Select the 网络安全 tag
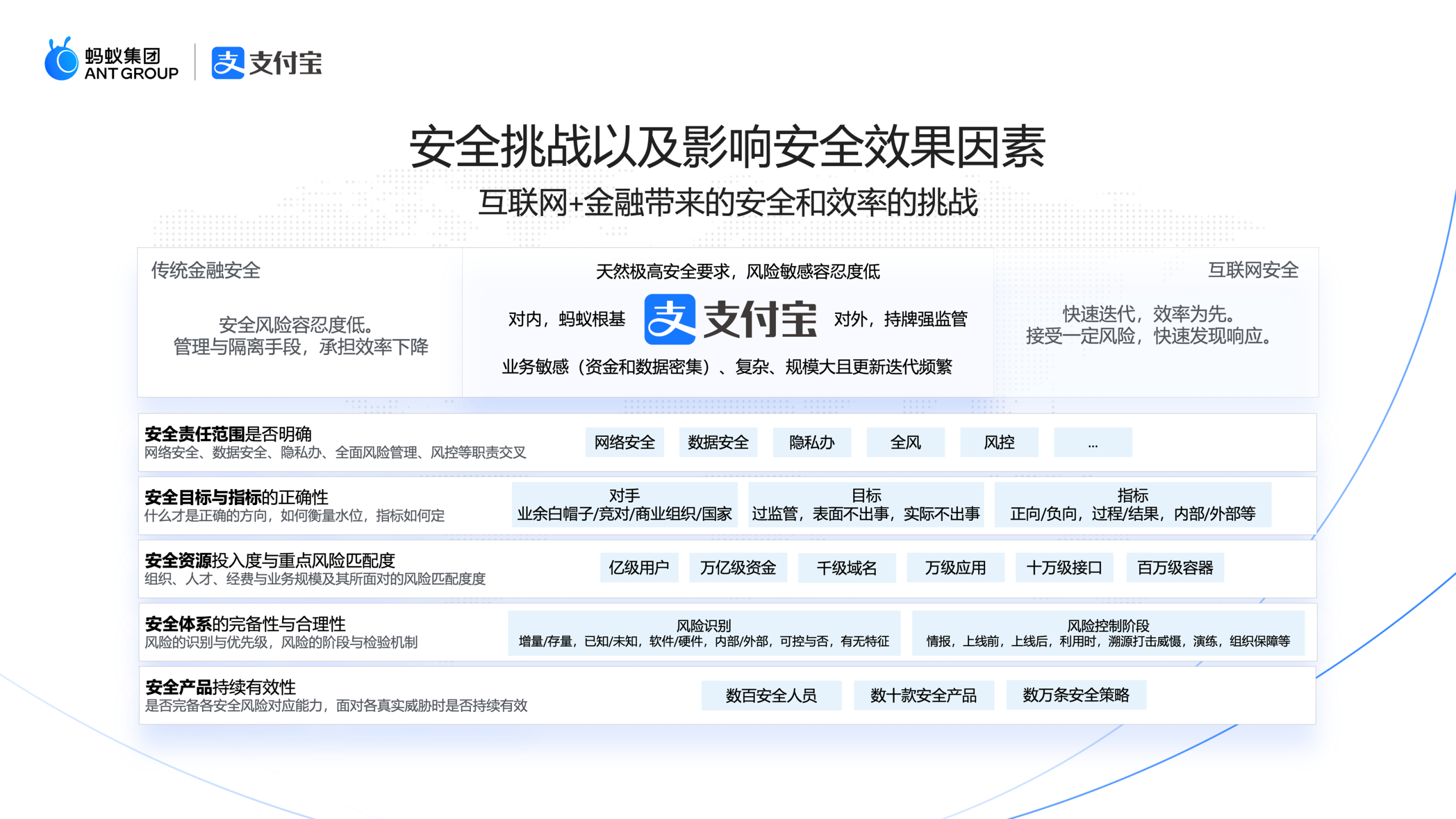This screenshot has height=819, width=1456. (x=624, y=442)
